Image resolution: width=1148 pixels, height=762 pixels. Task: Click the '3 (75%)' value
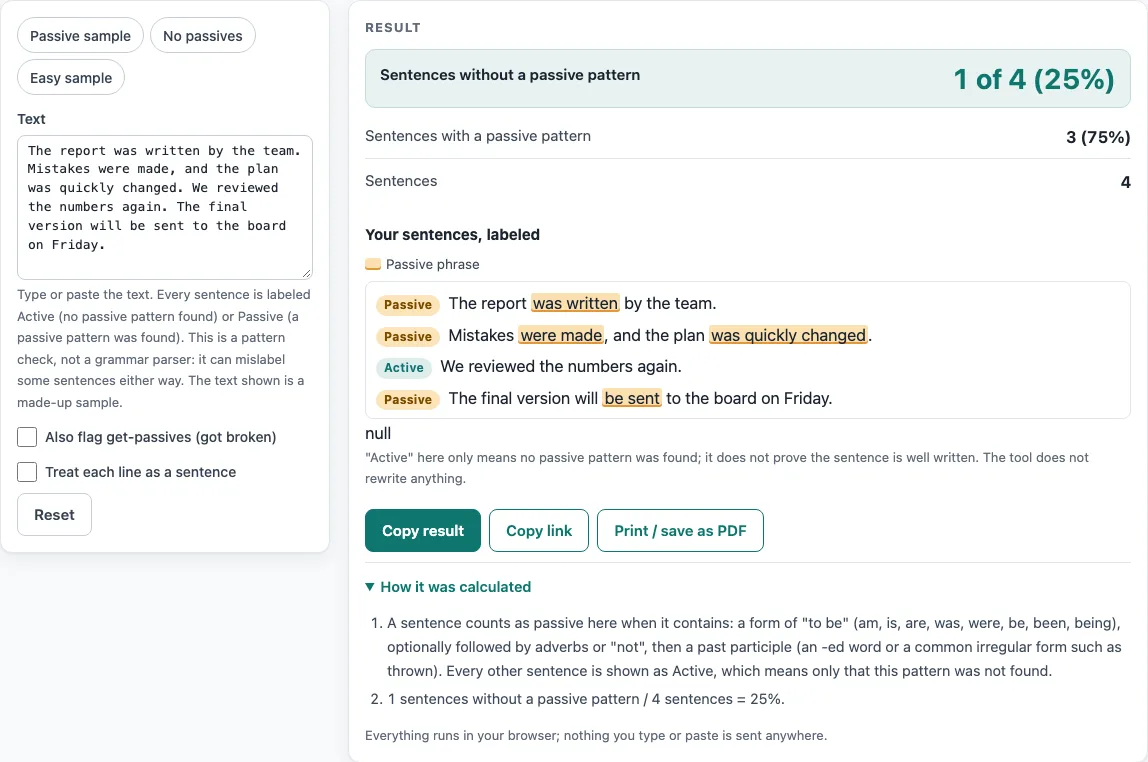1097,137
